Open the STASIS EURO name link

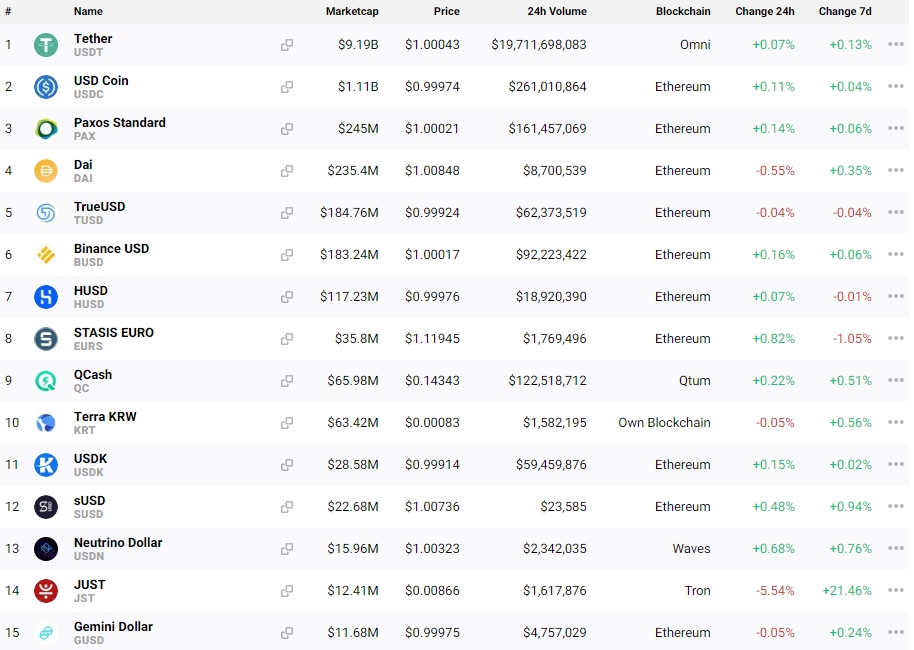click(x=114, y=332)
